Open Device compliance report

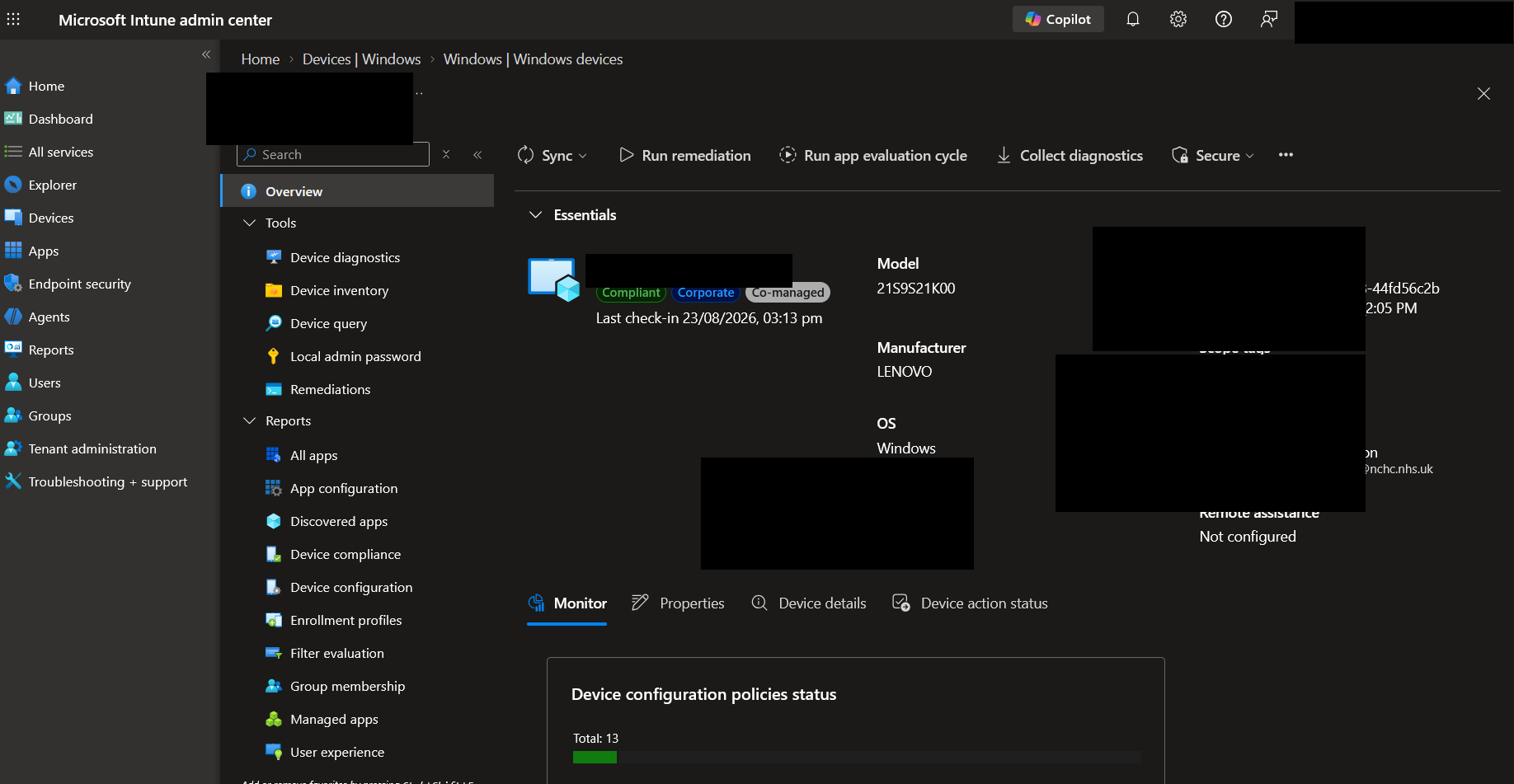coord(346,554)
